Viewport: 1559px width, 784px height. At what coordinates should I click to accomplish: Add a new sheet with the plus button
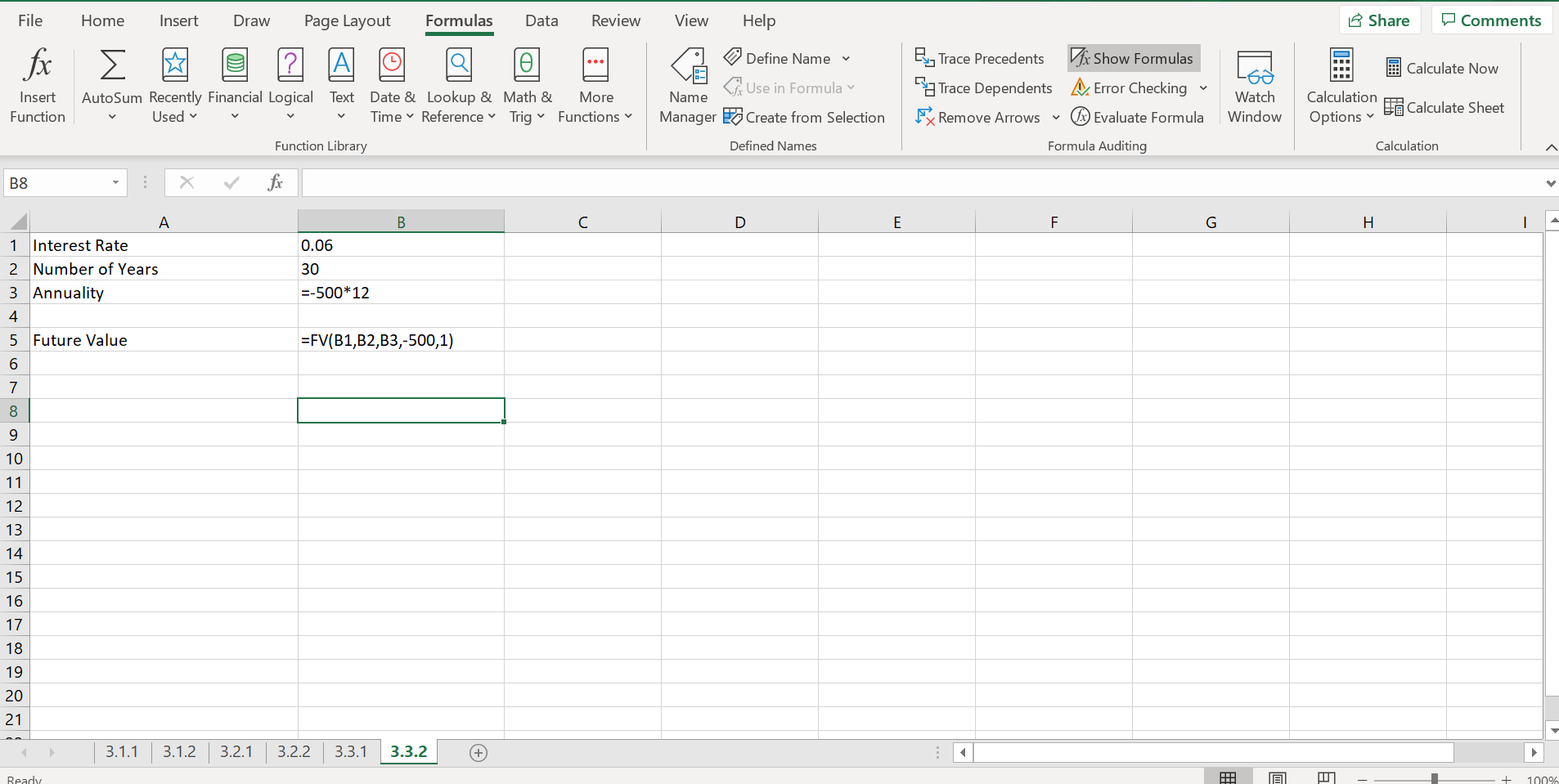click(478, 753)
